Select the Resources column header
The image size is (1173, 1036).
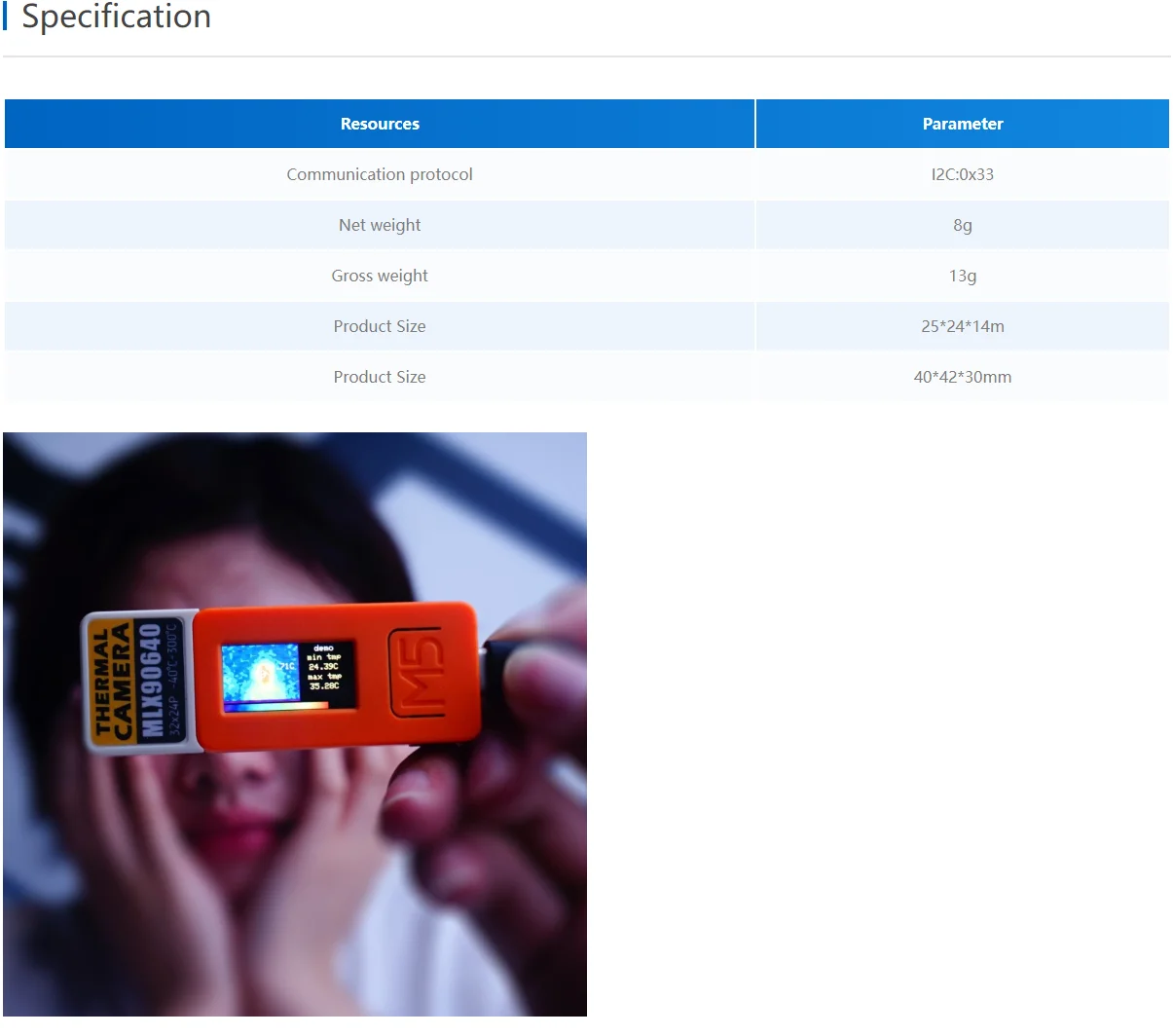tap(380, 124)
